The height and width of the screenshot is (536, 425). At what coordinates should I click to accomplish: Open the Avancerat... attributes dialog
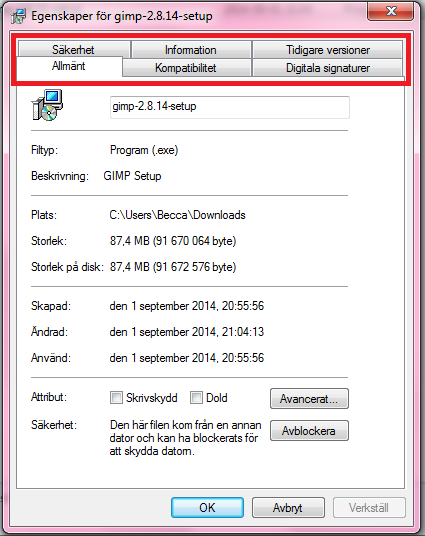(309, 399)
